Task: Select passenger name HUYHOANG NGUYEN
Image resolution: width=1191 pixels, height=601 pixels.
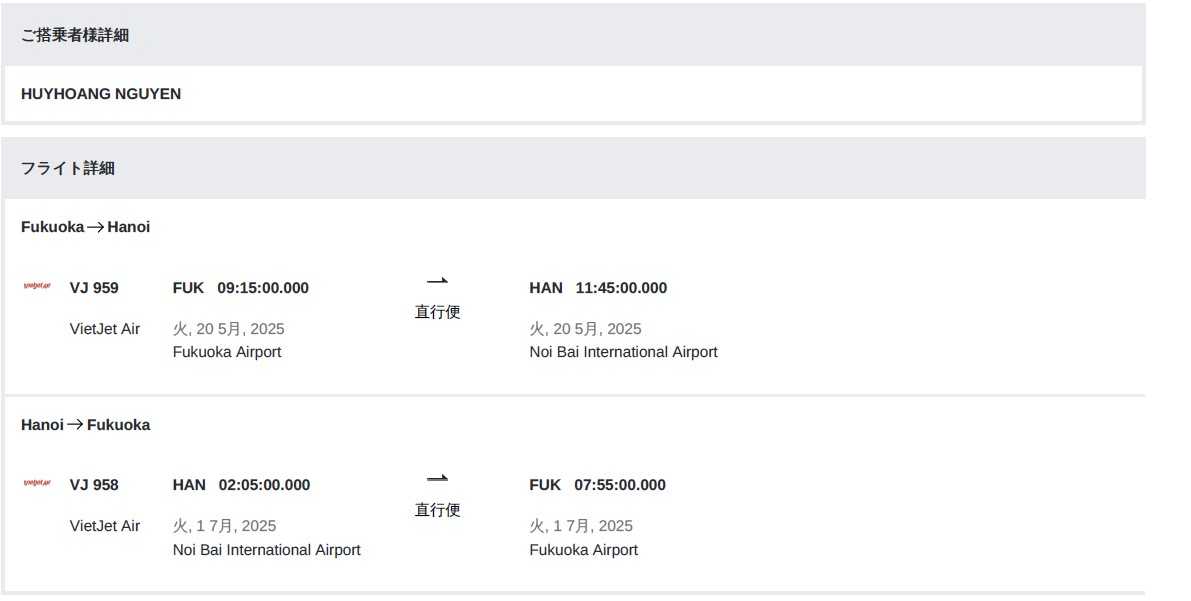Action: point(101,94)
